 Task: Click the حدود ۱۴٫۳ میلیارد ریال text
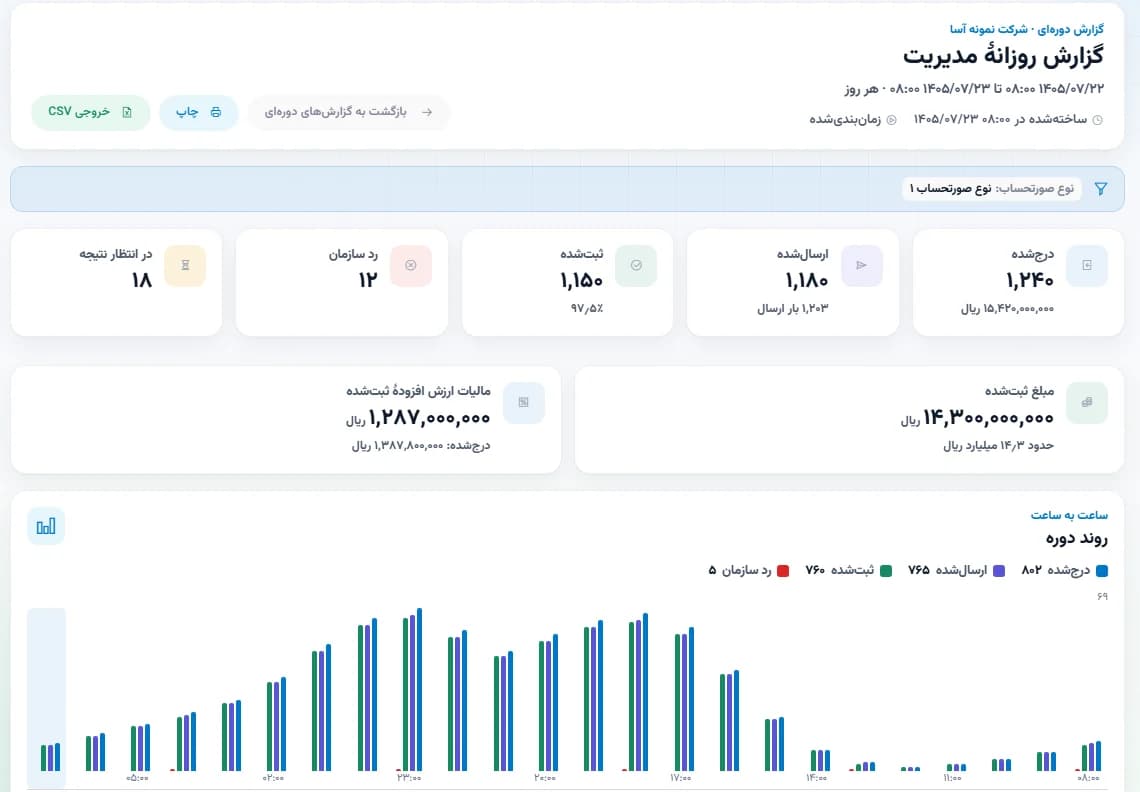(998, 445)
